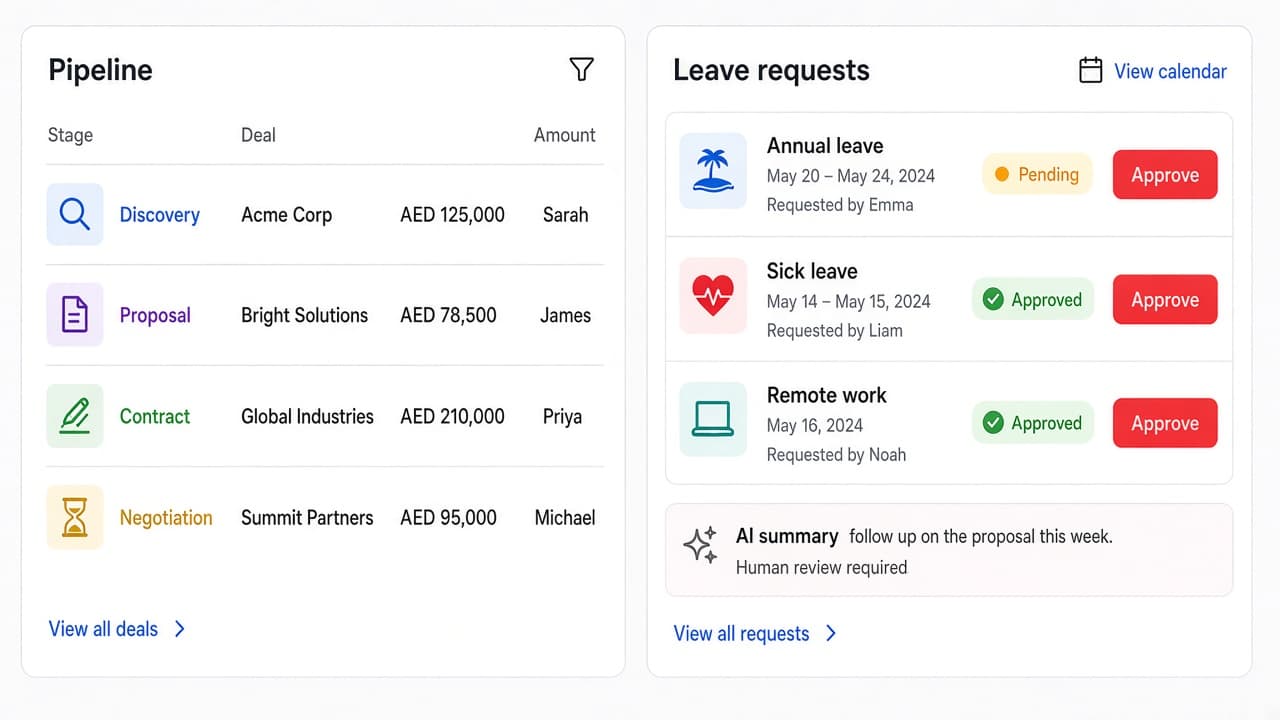The width and height of the screenshot is (1280, 720).
Task: Click the Summit Partners deal name
Action: [x=307, y=518]
